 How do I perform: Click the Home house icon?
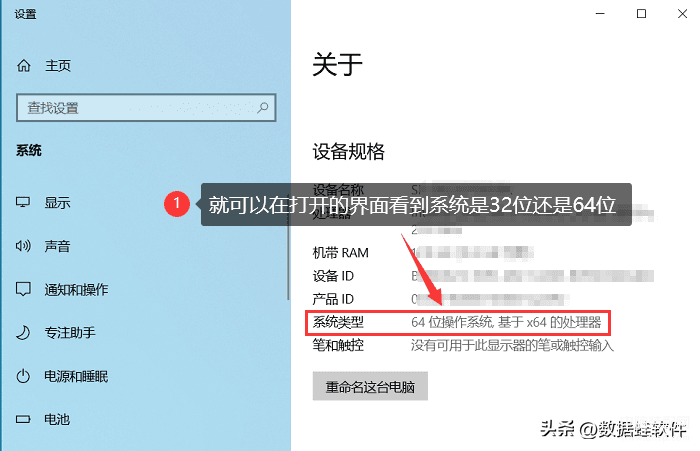point(24,66)
